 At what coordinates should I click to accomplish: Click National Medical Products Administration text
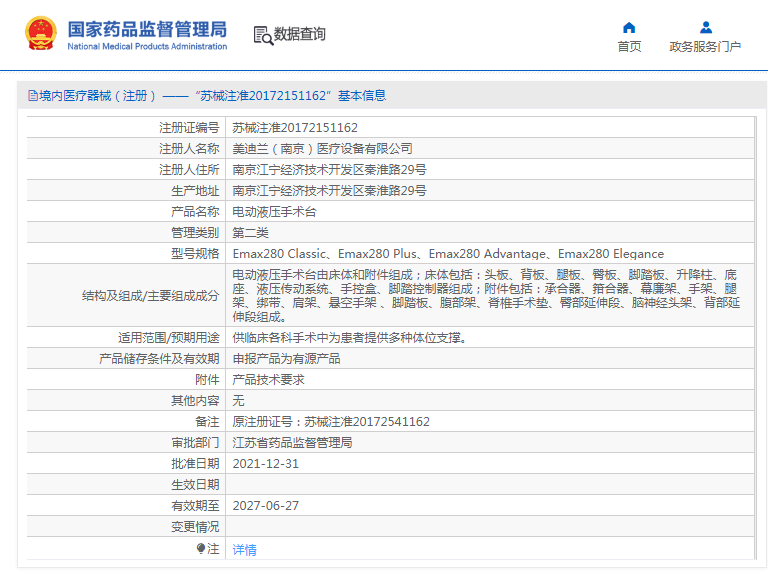(147, 47)
